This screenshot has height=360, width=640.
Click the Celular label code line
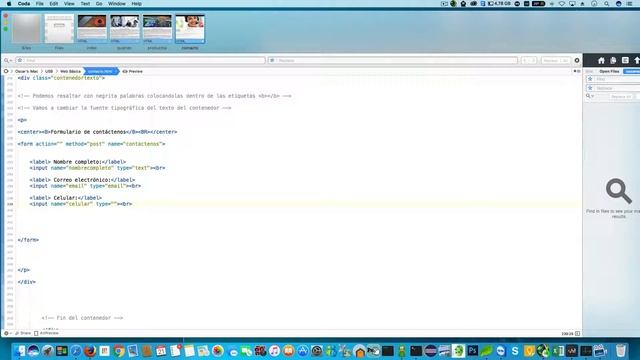pyautogui.click(x=66, y=198)
